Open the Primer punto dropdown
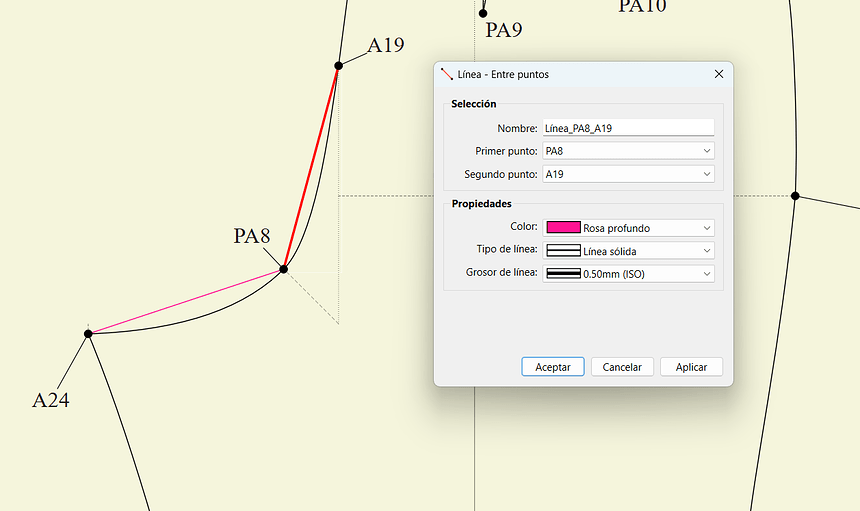This screenshot has width=860, height=511. 627,151
